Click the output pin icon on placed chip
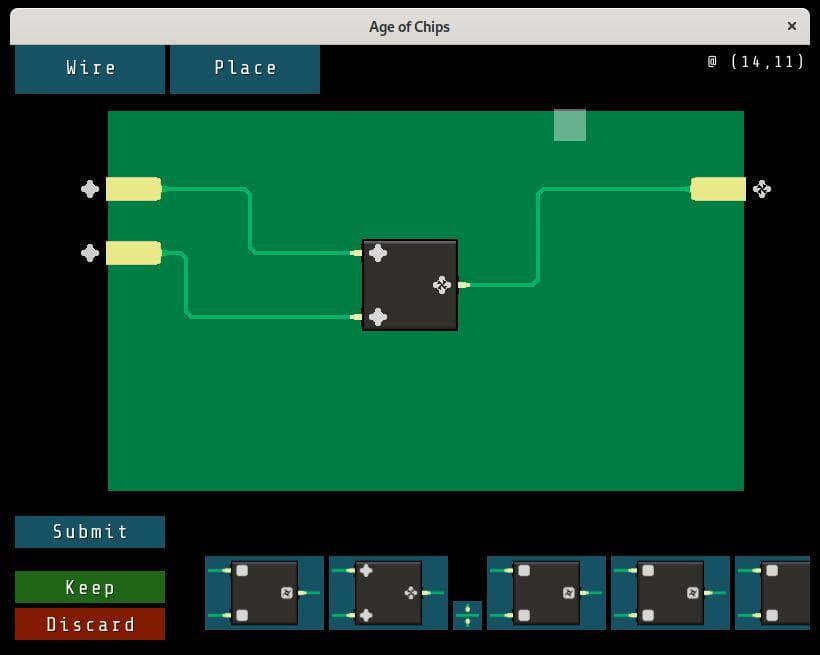 coord(442,285)
